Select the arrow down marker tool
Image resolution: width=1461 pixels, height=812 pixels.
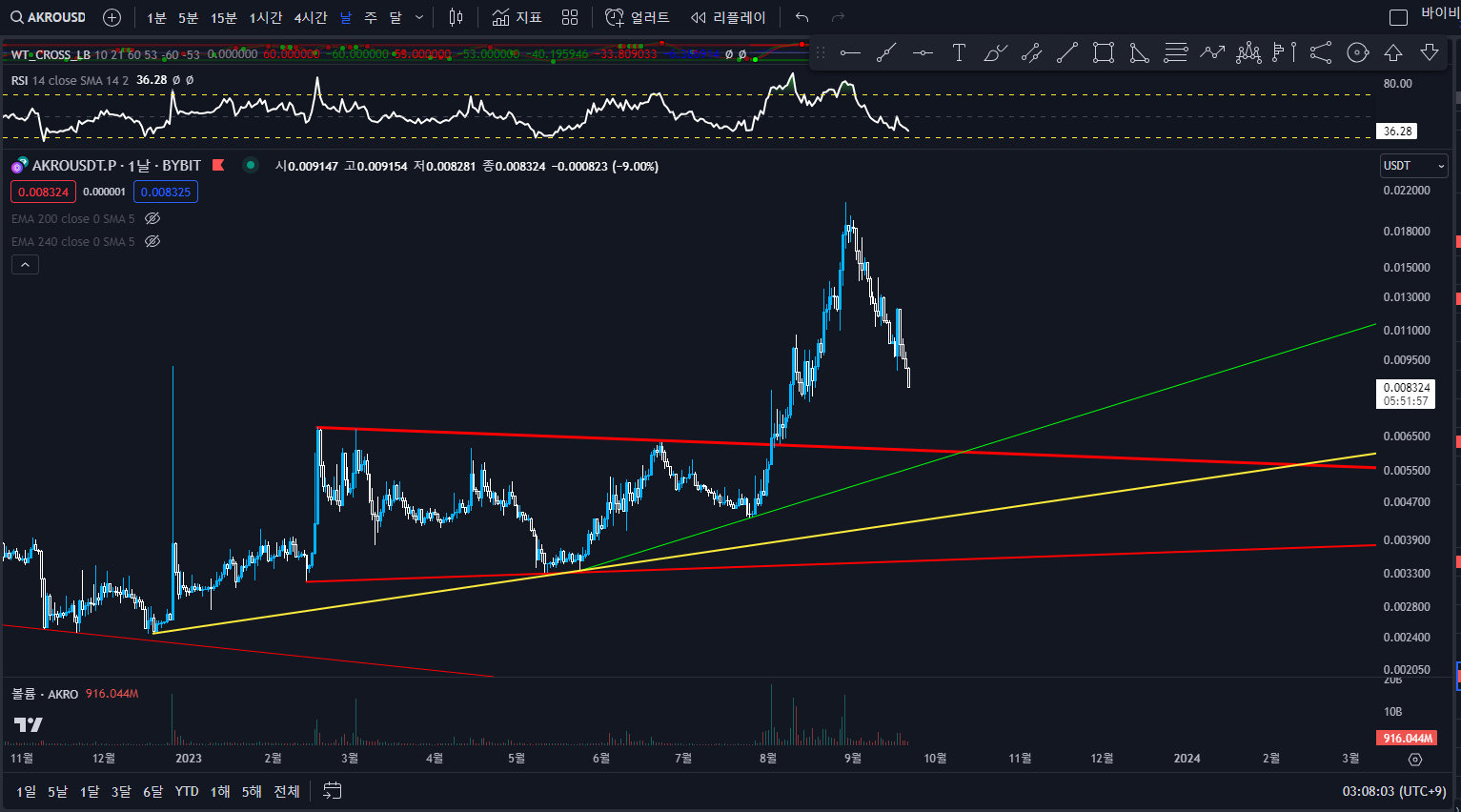[1430, 53]
